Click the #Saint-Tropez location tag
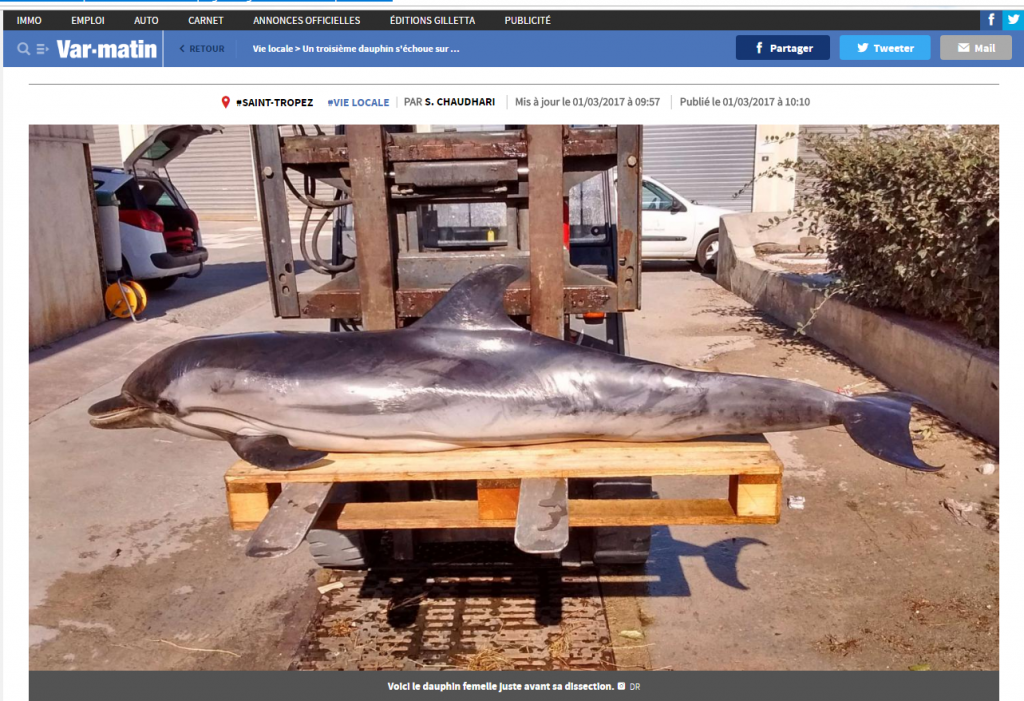This screenshot has width=1024, height=701. (274, 102)
